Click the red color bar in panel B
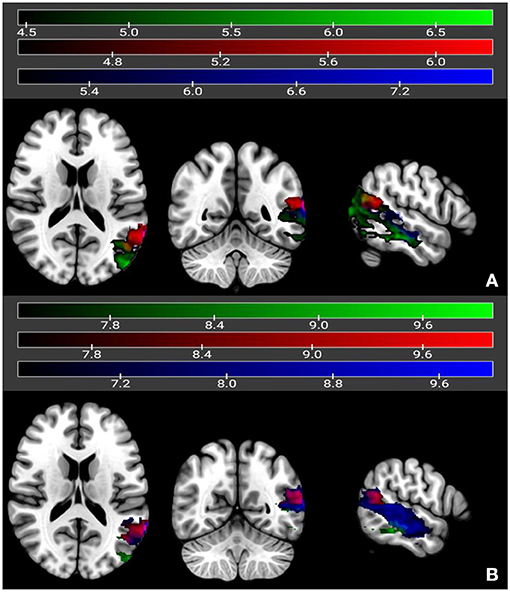This screenshot has height=592, width=510. tap(255, 340)
